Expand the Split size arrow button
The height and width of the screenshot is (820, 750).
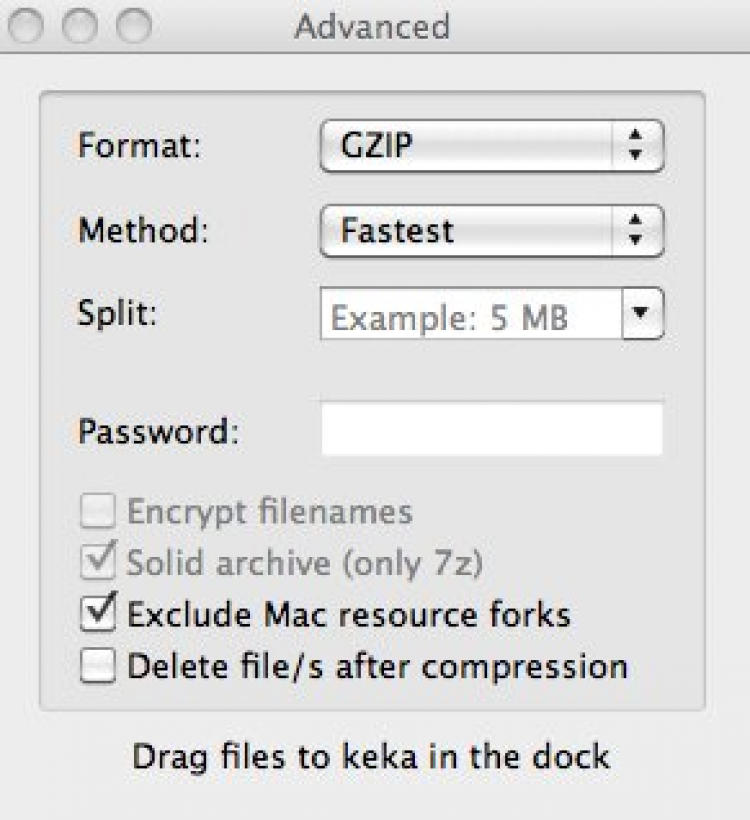(x=642, y=315)
